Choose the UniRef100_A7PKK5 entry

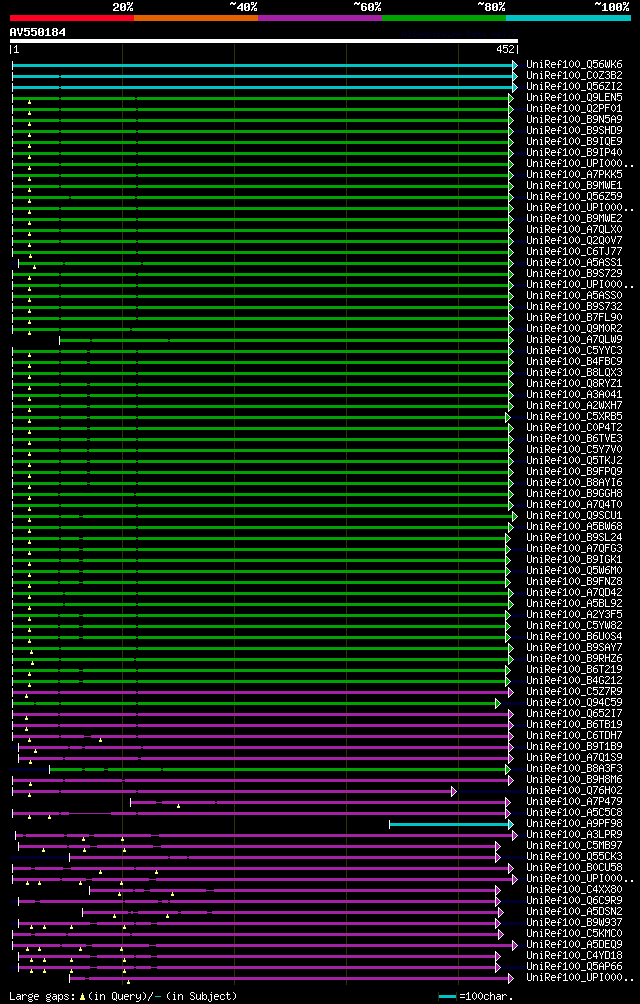point(574,175)
